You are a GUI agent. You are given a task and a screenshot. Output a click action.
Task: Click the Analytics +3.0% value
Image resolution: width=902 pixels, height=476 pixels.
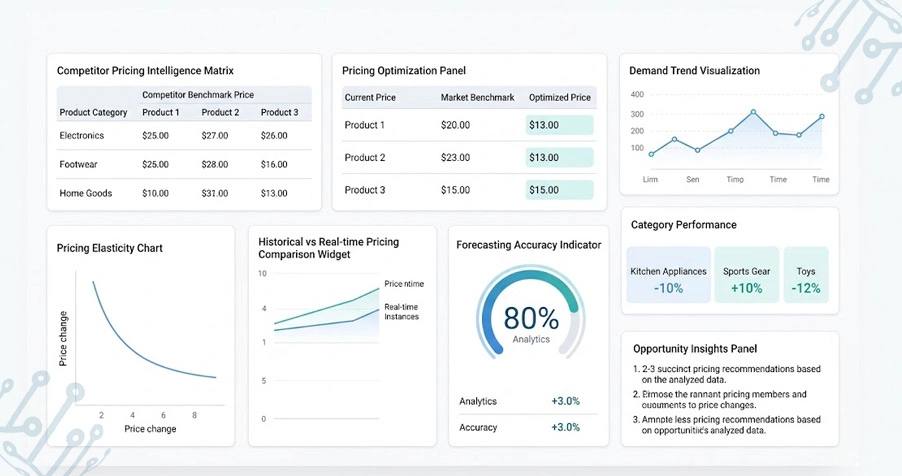pos(565,401)
